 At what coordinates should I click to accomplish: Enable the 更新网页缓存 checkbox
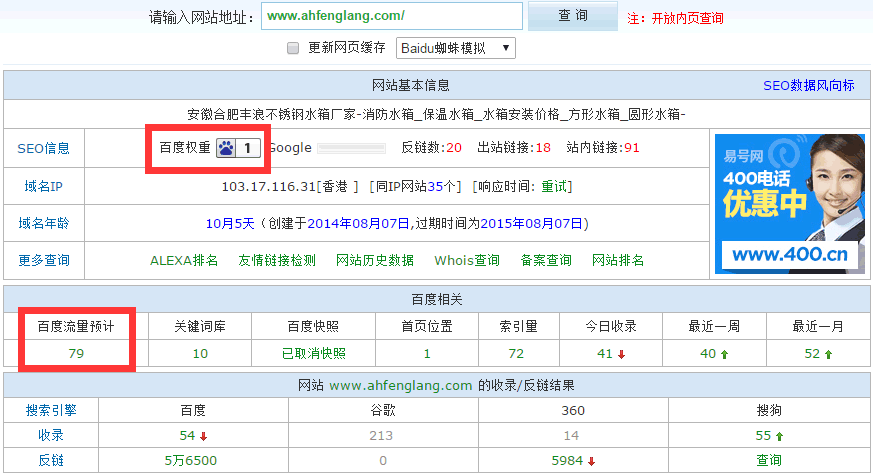pyautogui.click(x=293, y=48)
